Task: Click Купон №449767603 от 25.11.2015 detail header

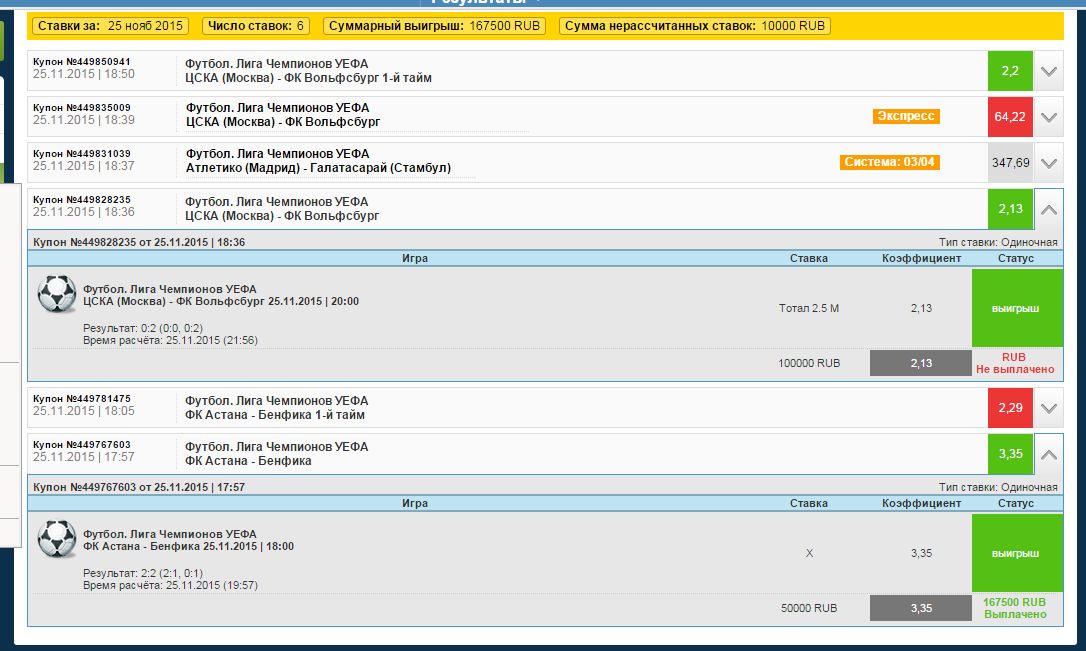Action: 139,488
